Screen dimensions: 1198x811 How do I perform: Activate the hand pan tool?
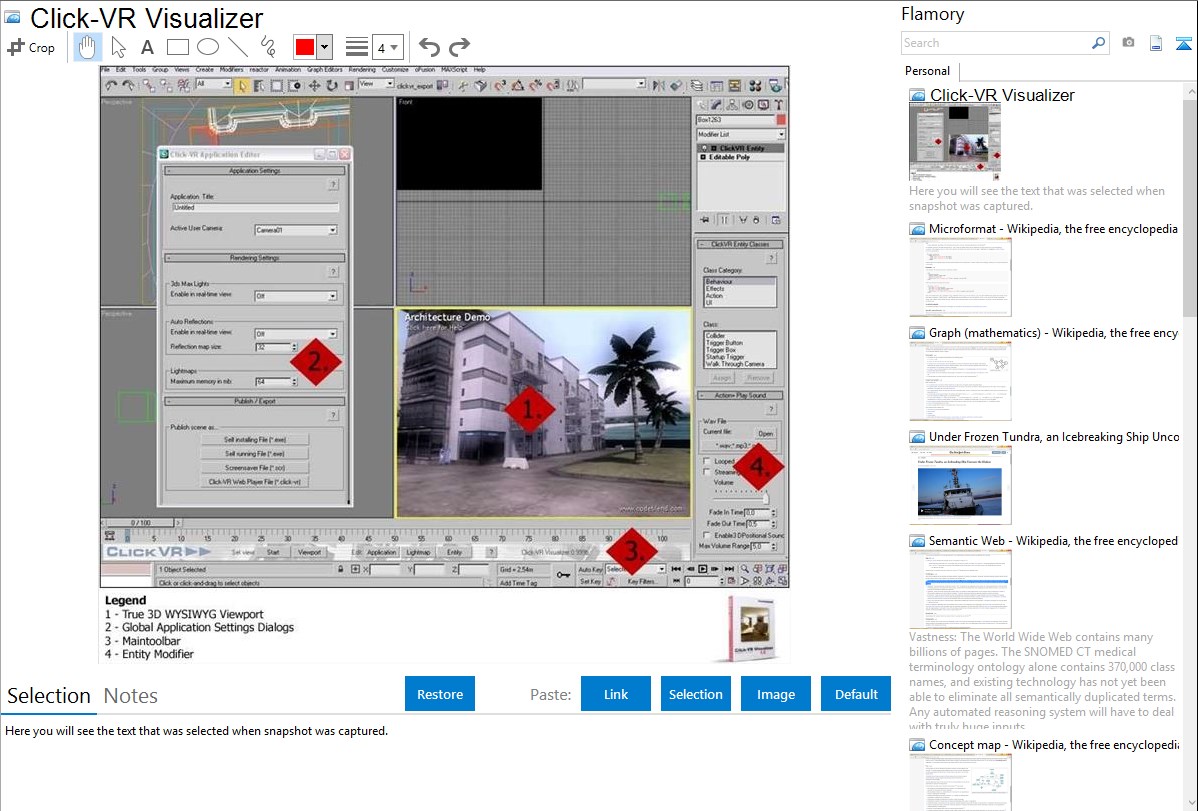click(x=87, y=47)
